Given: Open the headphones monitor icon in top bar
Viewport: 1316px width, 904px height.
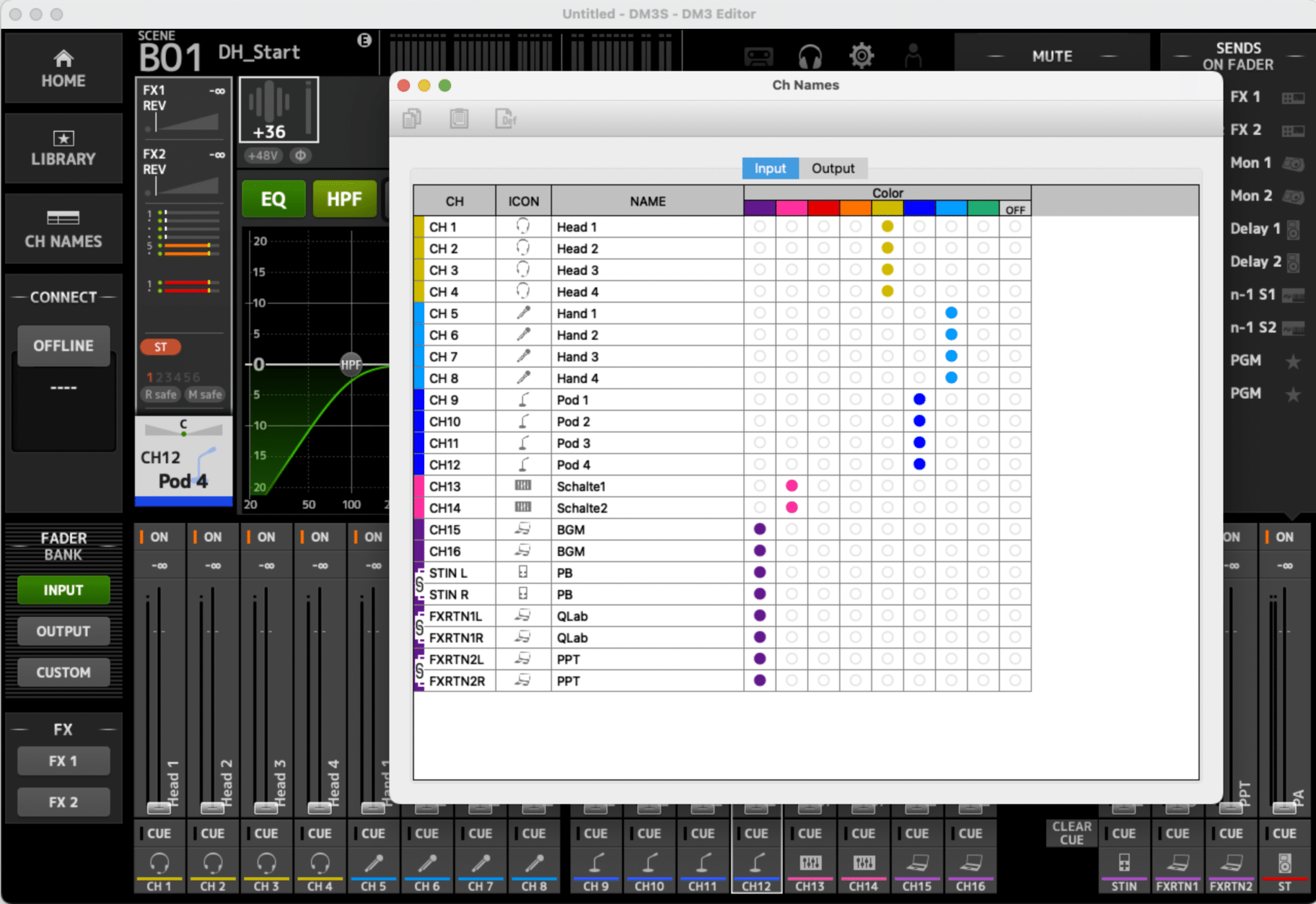Looking at the screenshot, I should [x=810, y=57].
